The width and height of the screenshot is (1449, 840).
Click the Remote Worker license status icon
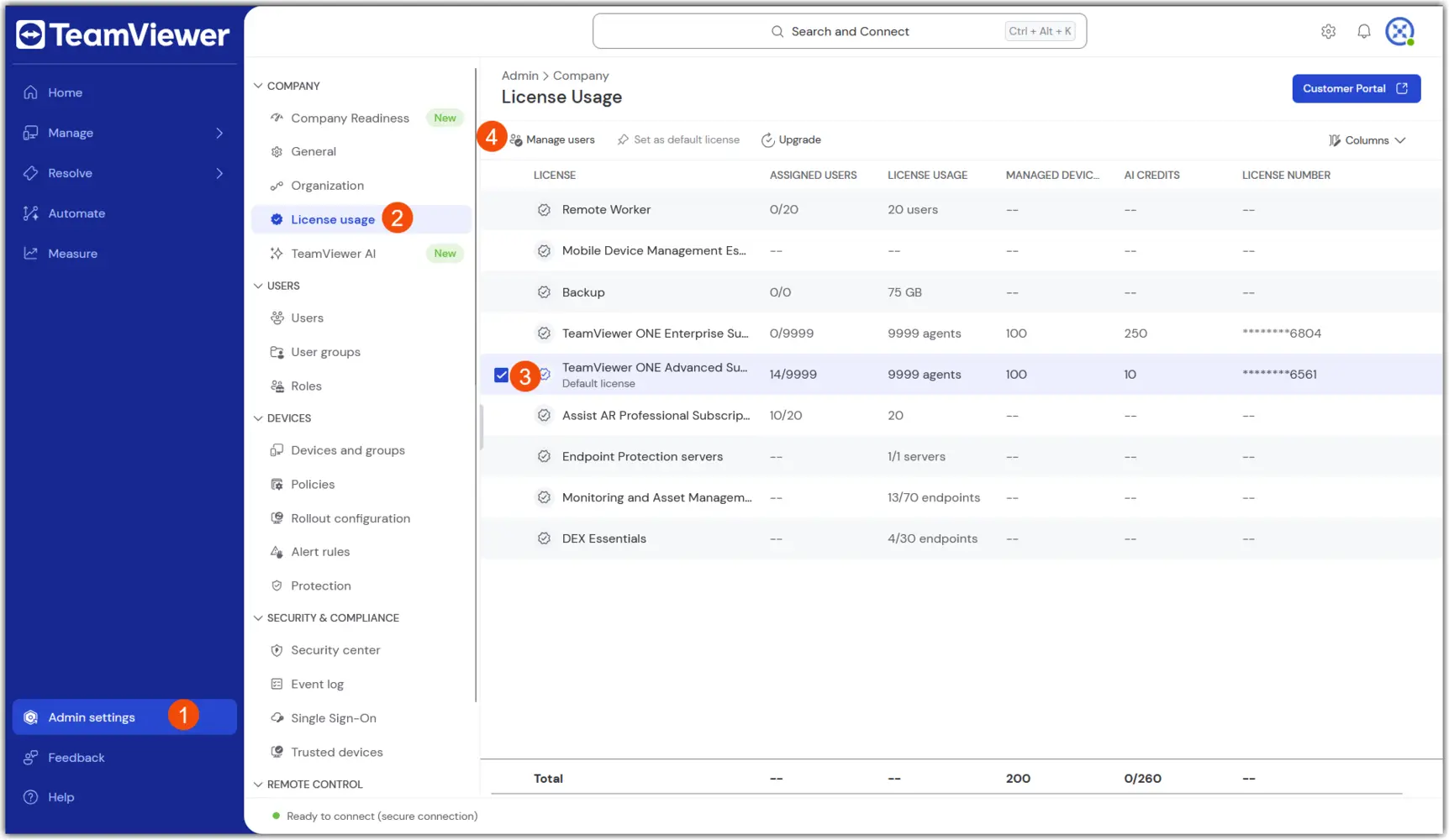coord(544,210)
